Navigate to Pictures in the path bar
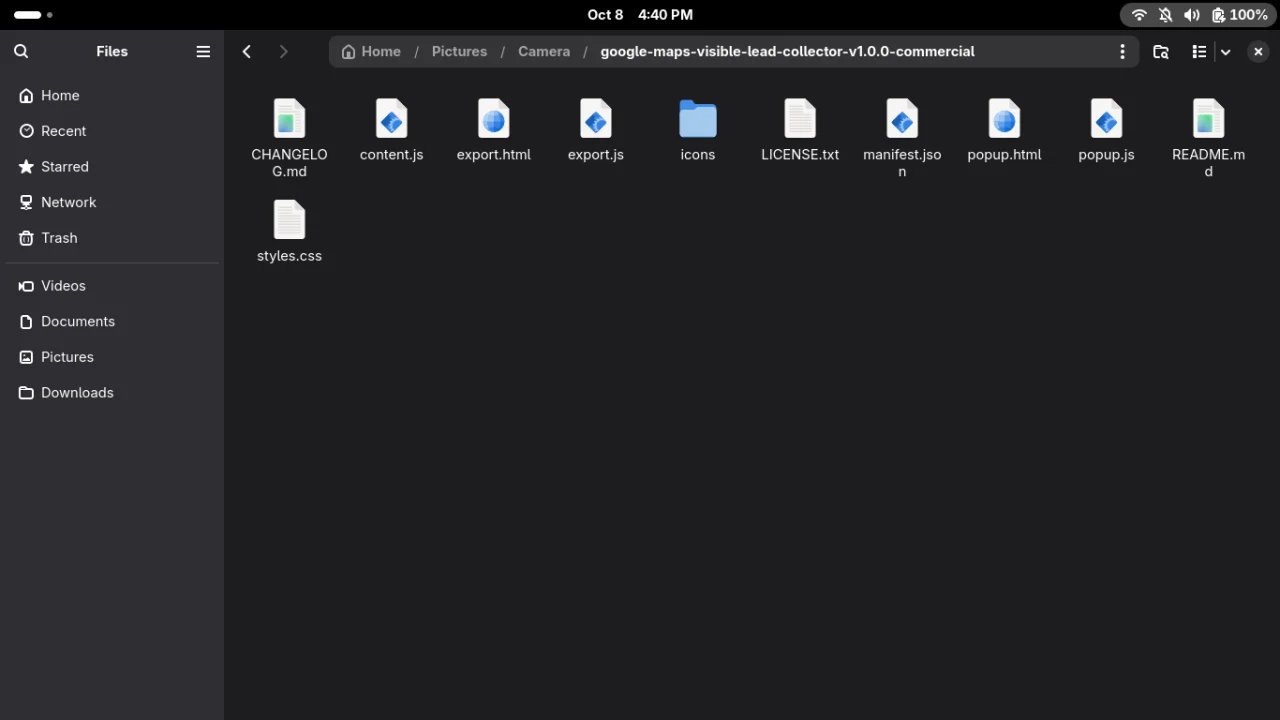This screenshot has height=720, width=1280. (x=459, y=52)
